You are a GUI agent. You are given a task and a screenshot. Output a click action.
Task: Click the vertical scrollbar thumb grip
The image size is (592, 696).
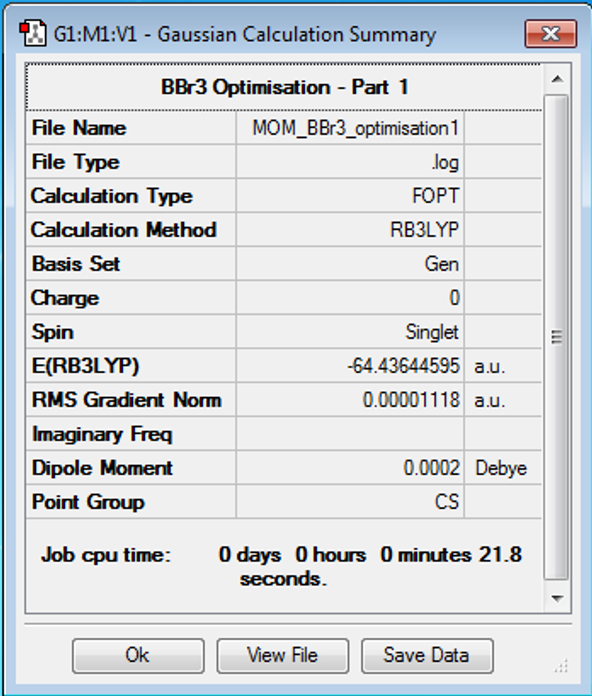pyautogui.click(x=556, y=337)
